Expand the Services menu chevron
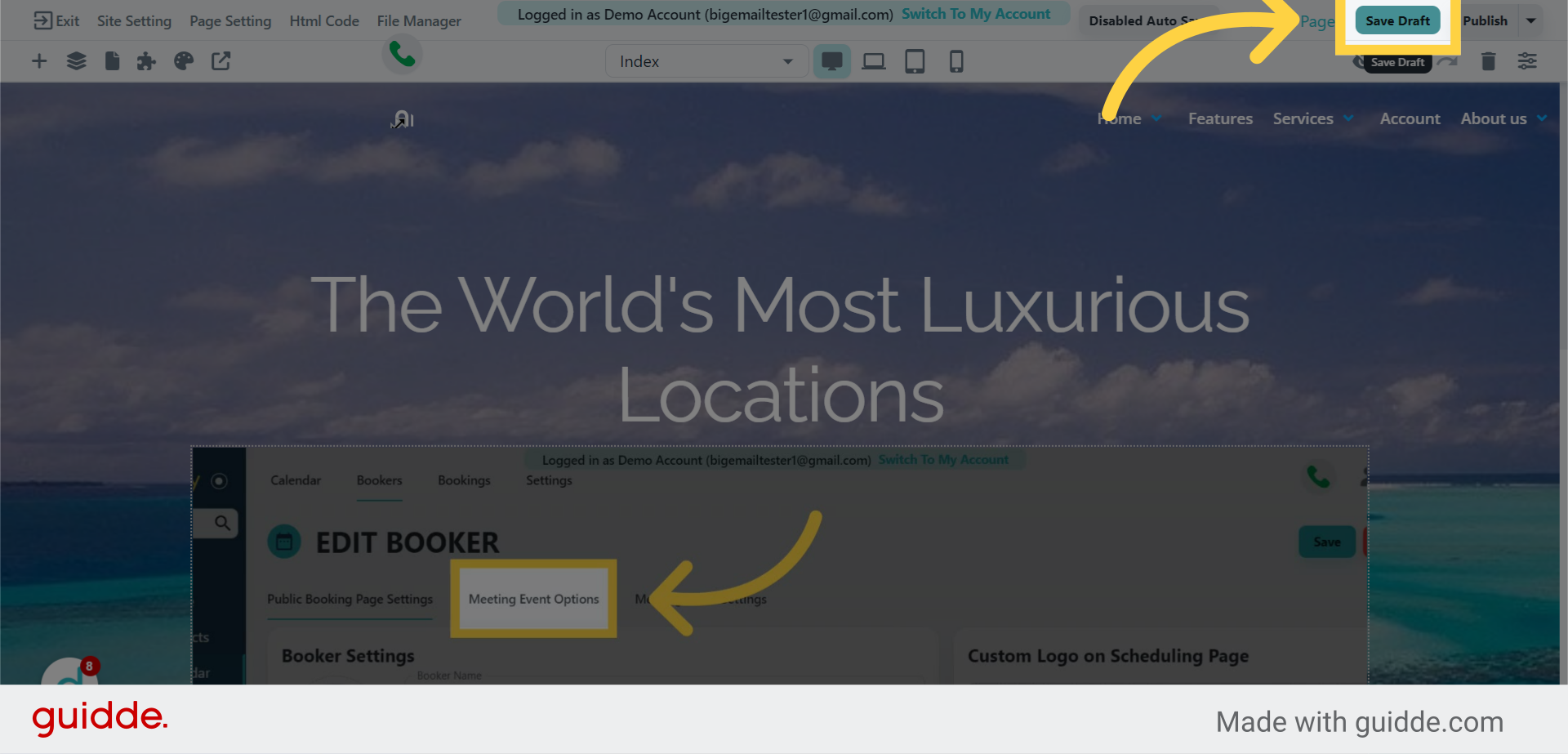This screenshot has width=1568, height=754. pyautogui.click(x=1348, y=118)
